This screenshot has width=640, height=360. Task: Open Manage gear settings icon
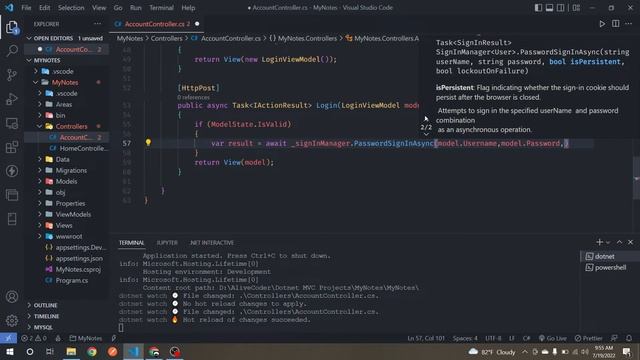click(12, 320)
